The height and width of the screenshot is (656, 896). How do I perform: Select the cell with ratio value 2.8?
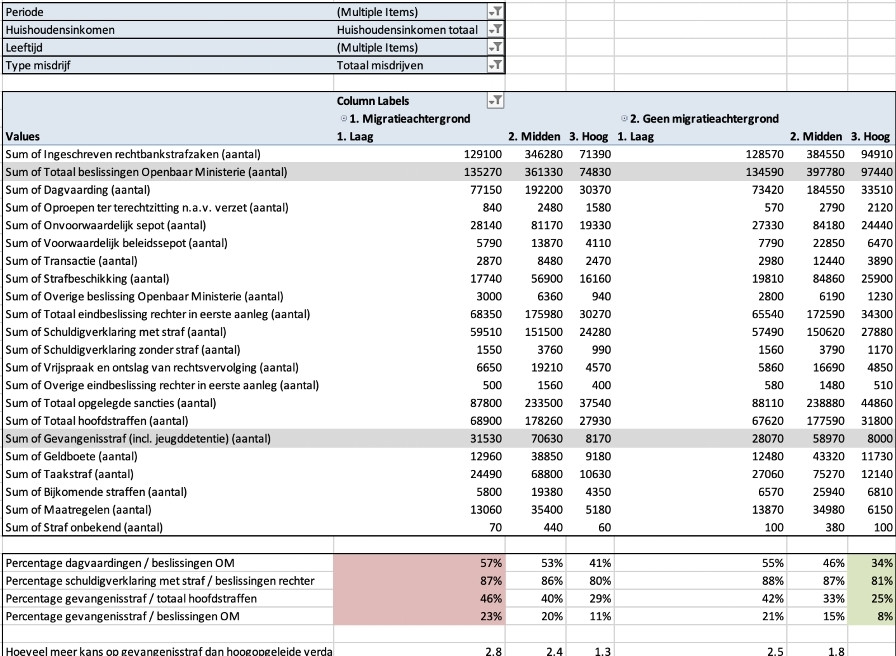click(419, 650)
